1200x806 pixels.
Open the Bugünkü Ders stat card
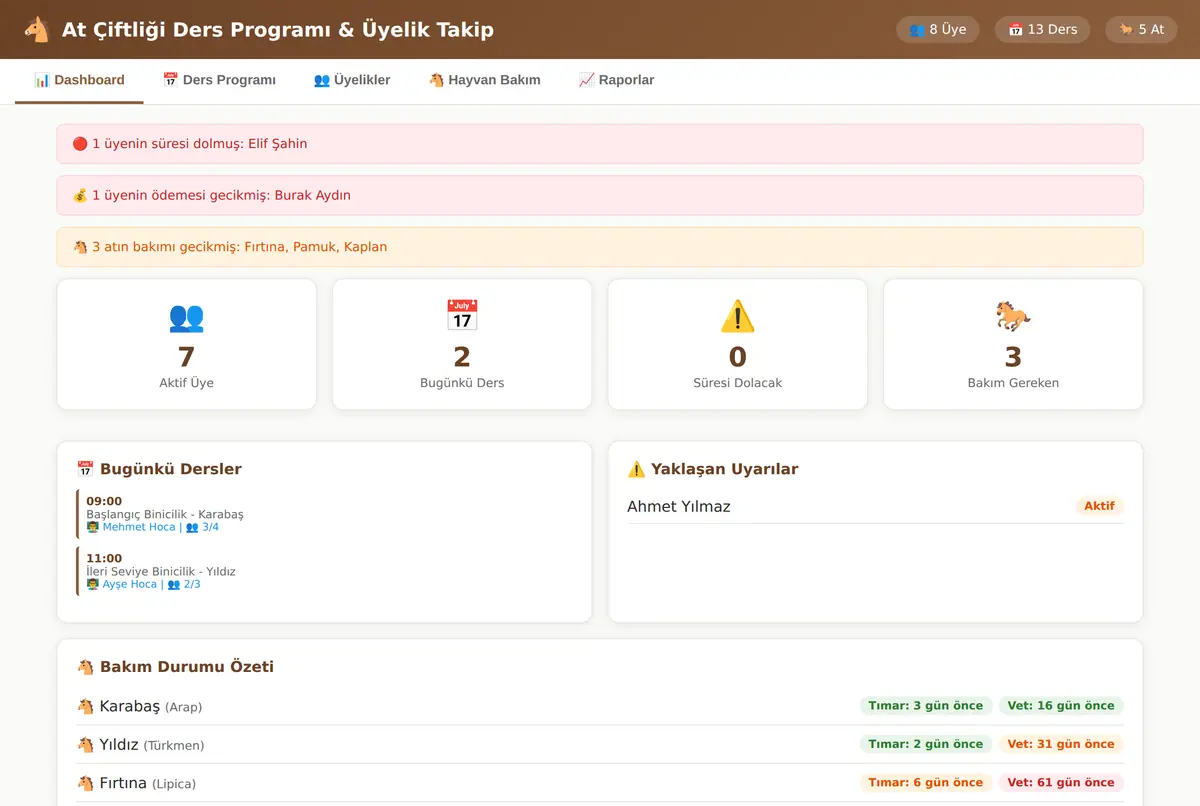(462, 344)
